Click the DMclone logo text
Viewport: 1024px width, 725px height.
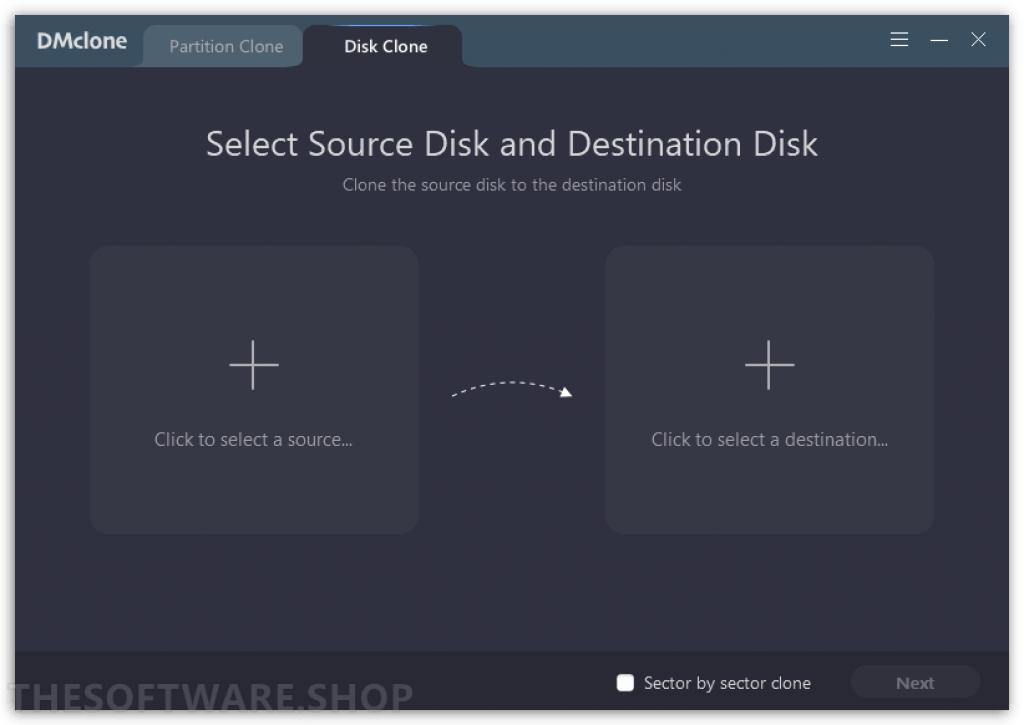82,41
